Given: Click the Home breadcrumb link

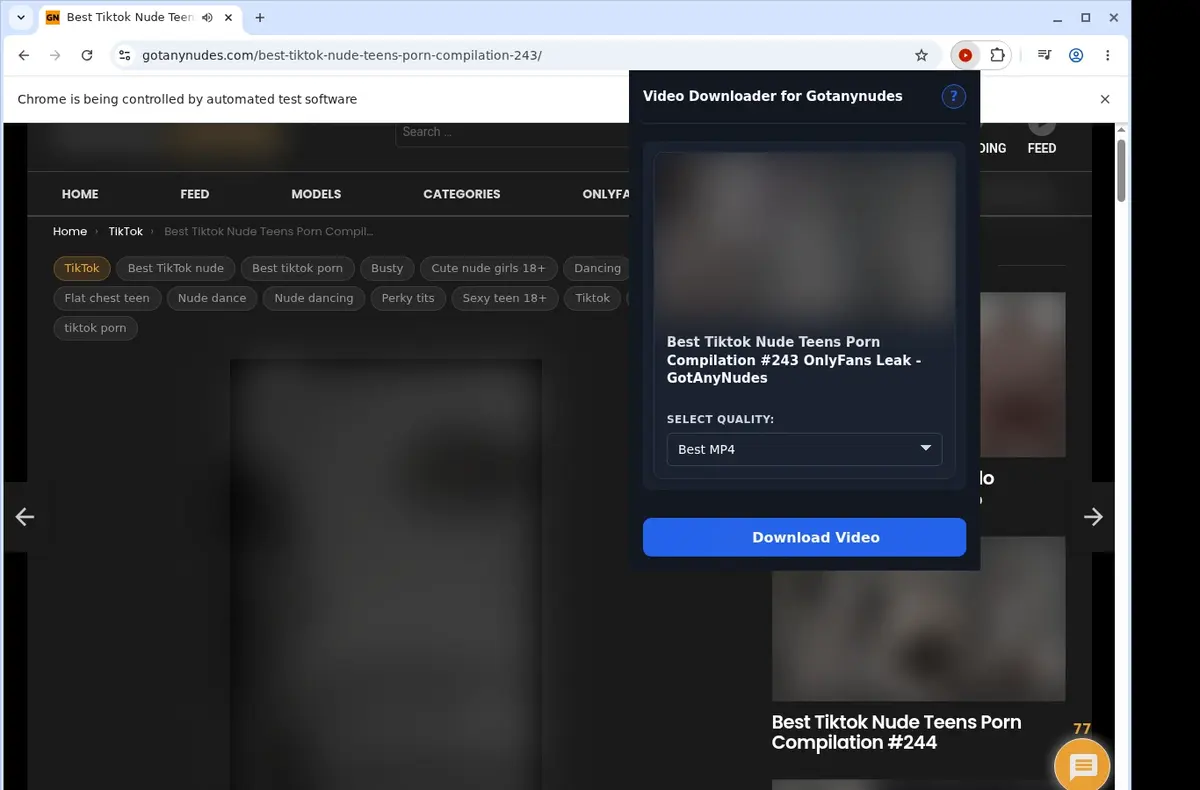Looking at the screenshot, I should [x=70, y=231].
